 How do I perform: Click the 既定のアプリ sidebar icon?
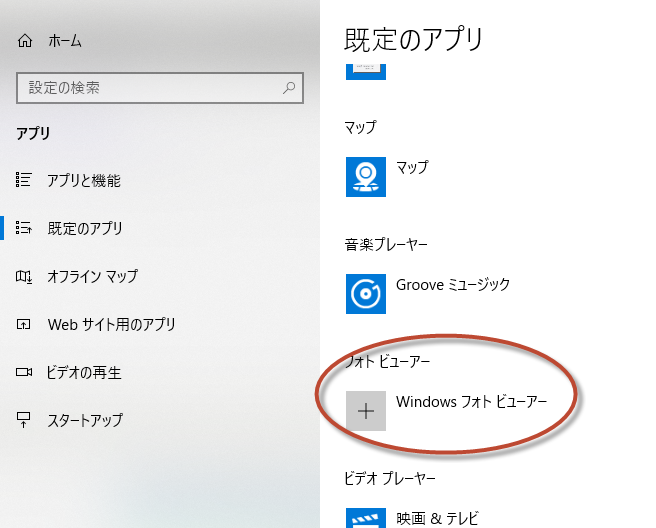pos(23,228)
